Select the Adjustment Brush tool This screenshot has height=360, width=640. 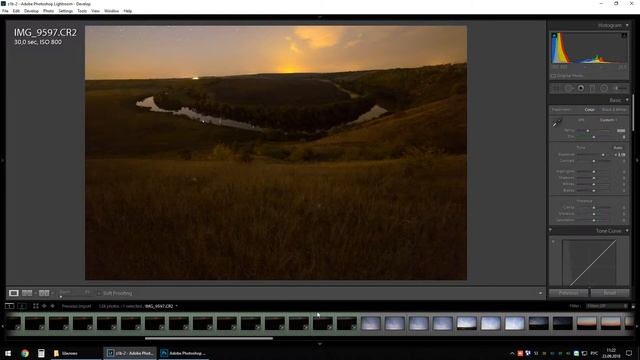(620, 88)
